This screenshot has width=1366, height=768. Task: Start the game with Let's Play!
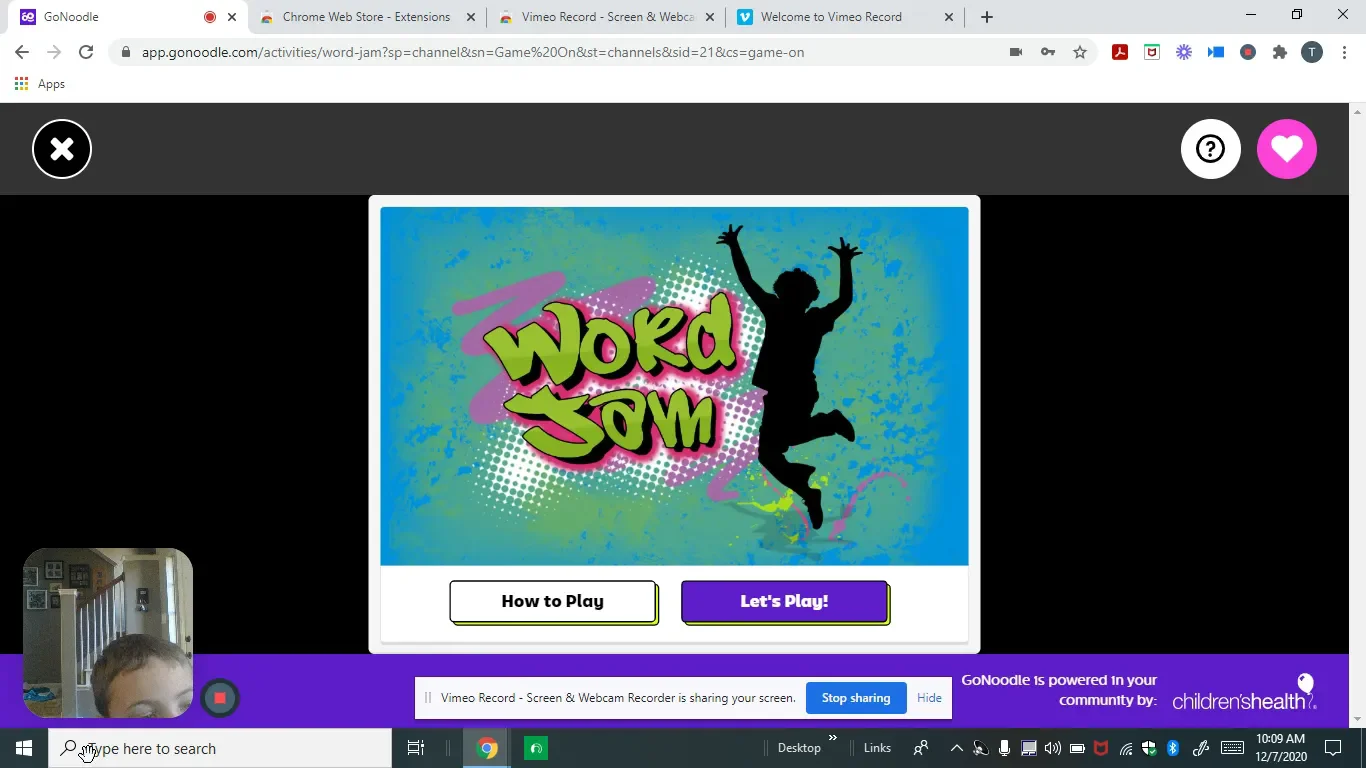(x=785, y=601)
